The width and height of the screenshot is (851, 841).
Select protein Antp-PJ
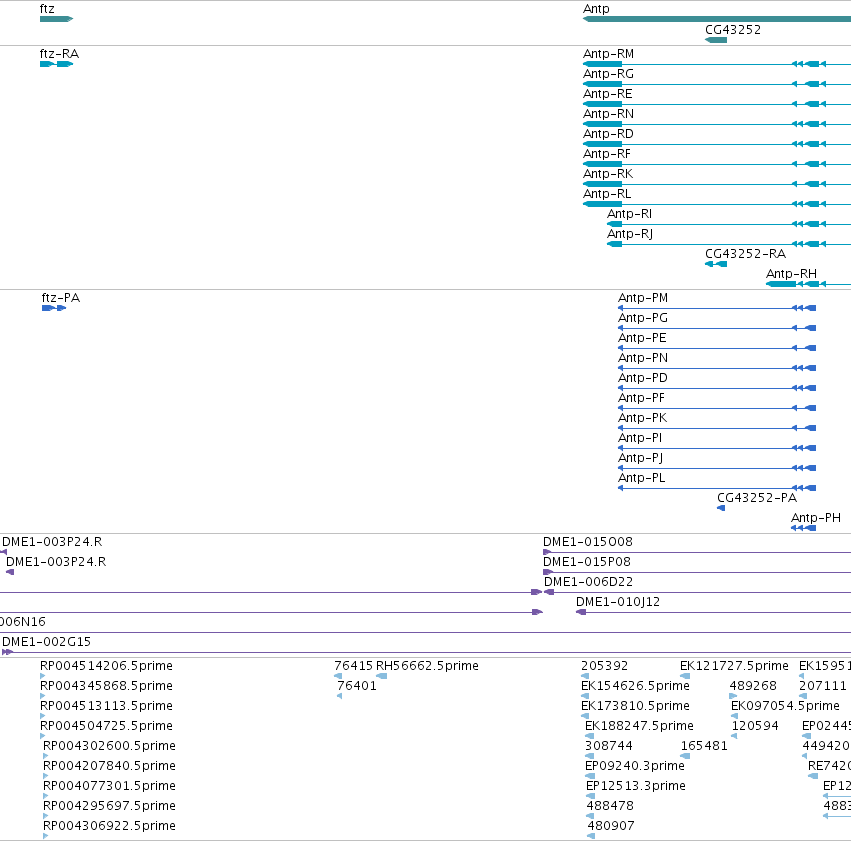pos(641,458)
